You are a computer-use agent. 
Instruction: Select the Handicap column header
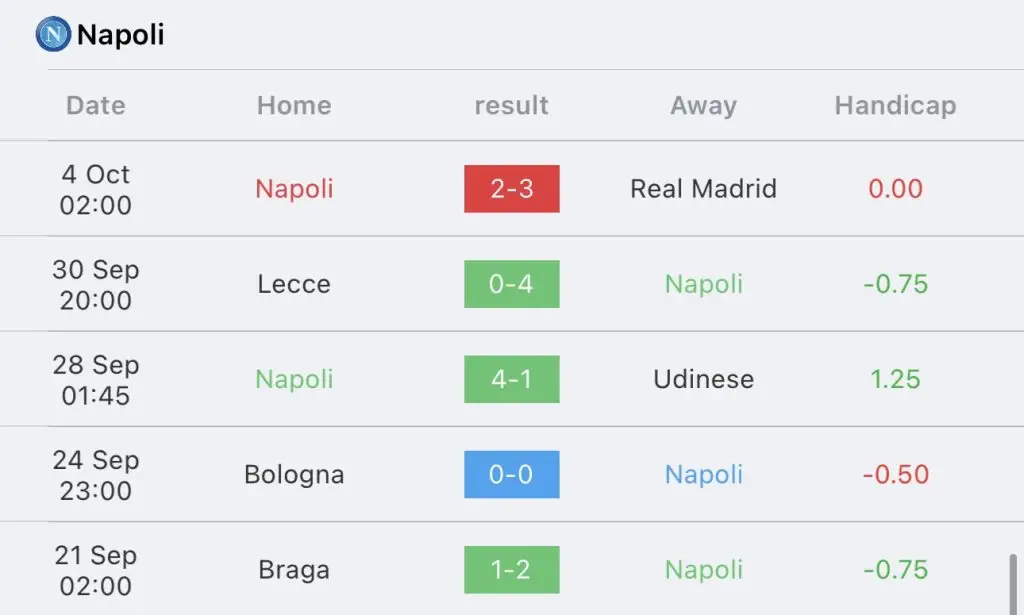coord(895,106)
